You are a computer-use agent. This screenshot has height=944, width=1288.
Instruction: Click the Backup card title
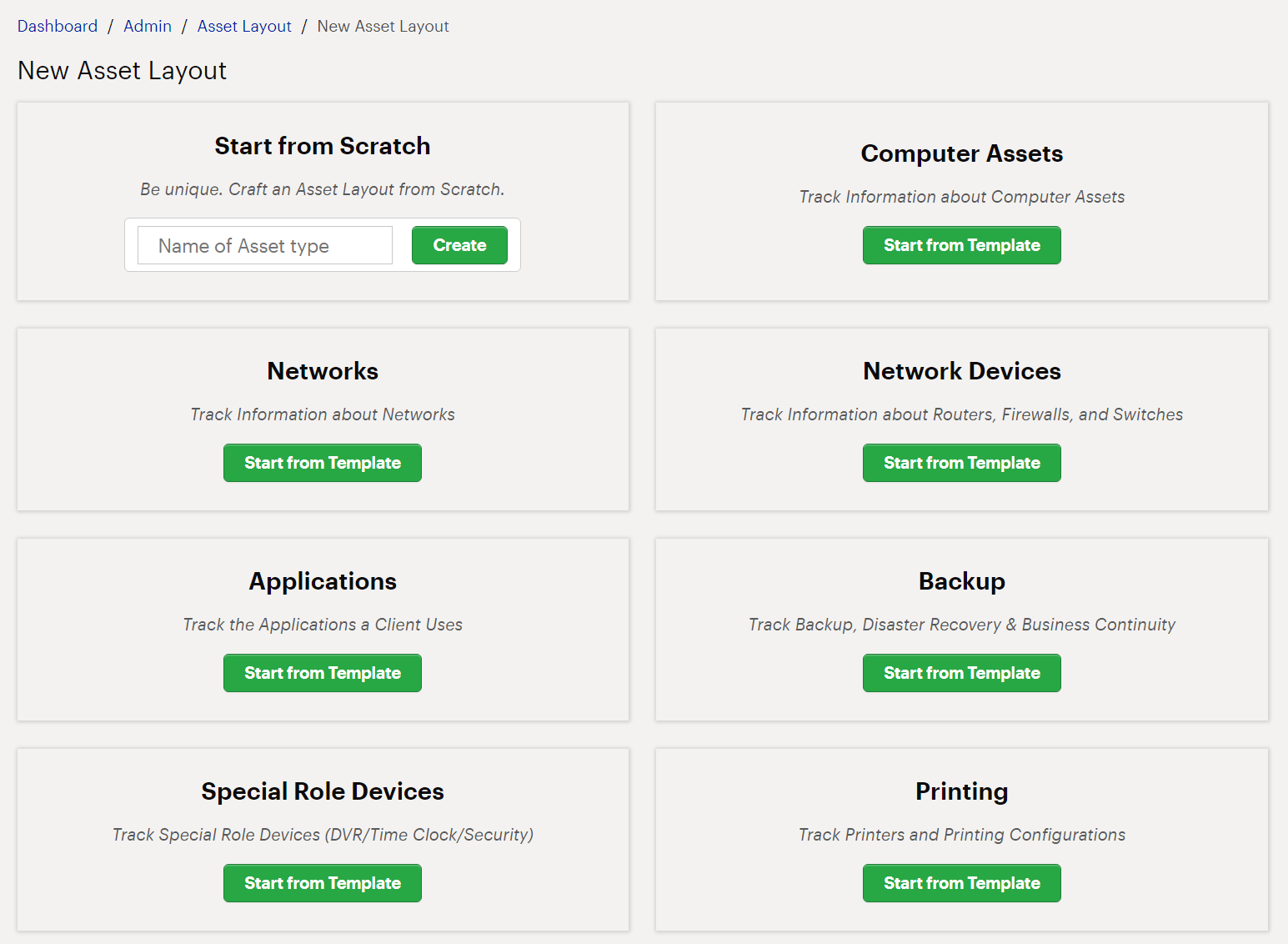point(962,581)
